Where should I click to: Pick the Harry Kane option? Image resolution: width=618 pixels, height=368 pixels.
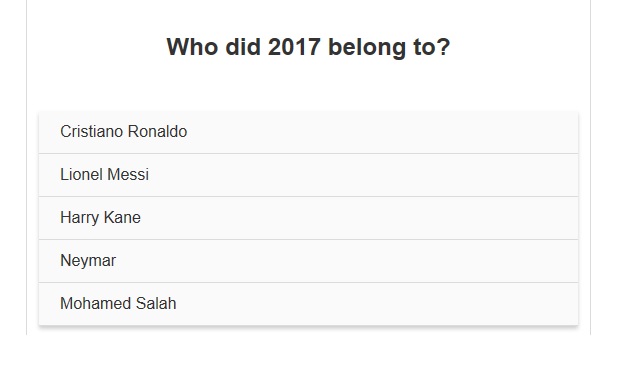tap(308, 218)
